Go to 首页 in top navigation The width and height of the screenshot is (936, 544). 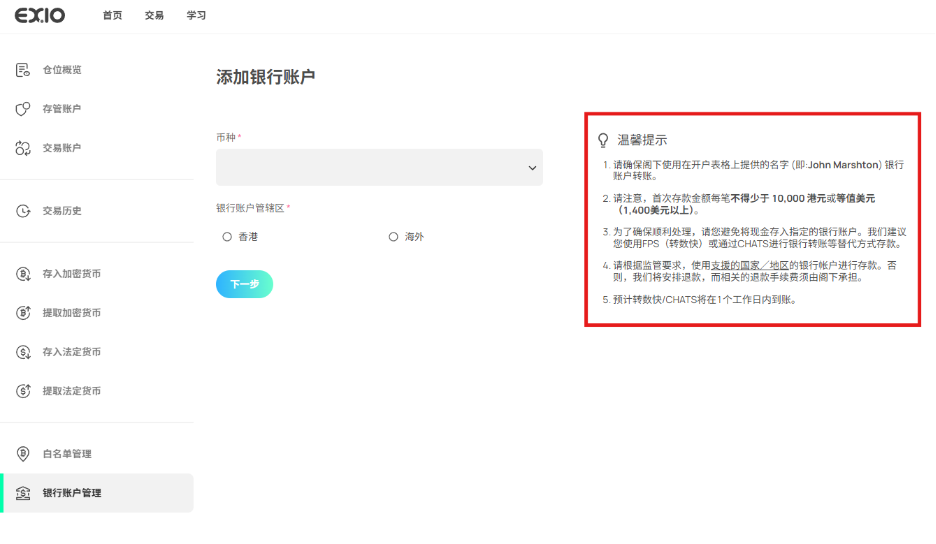tap(112, 16)
